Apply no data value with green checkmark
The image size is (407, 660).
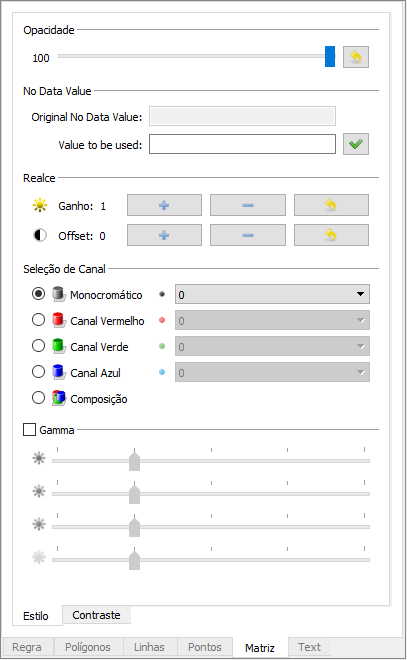pos(356,144)
